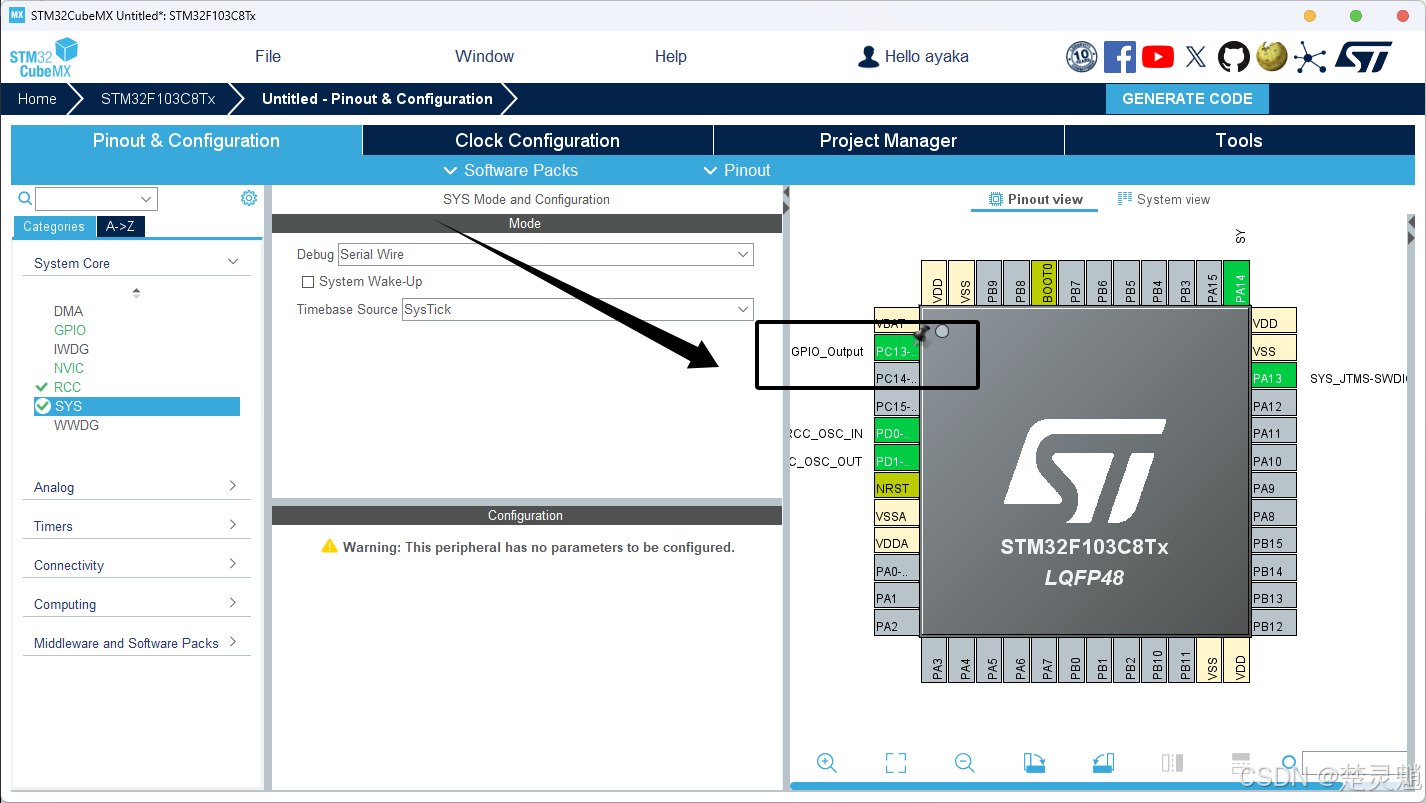
Task: Open the GitHub icon link
Action: 1233,57
